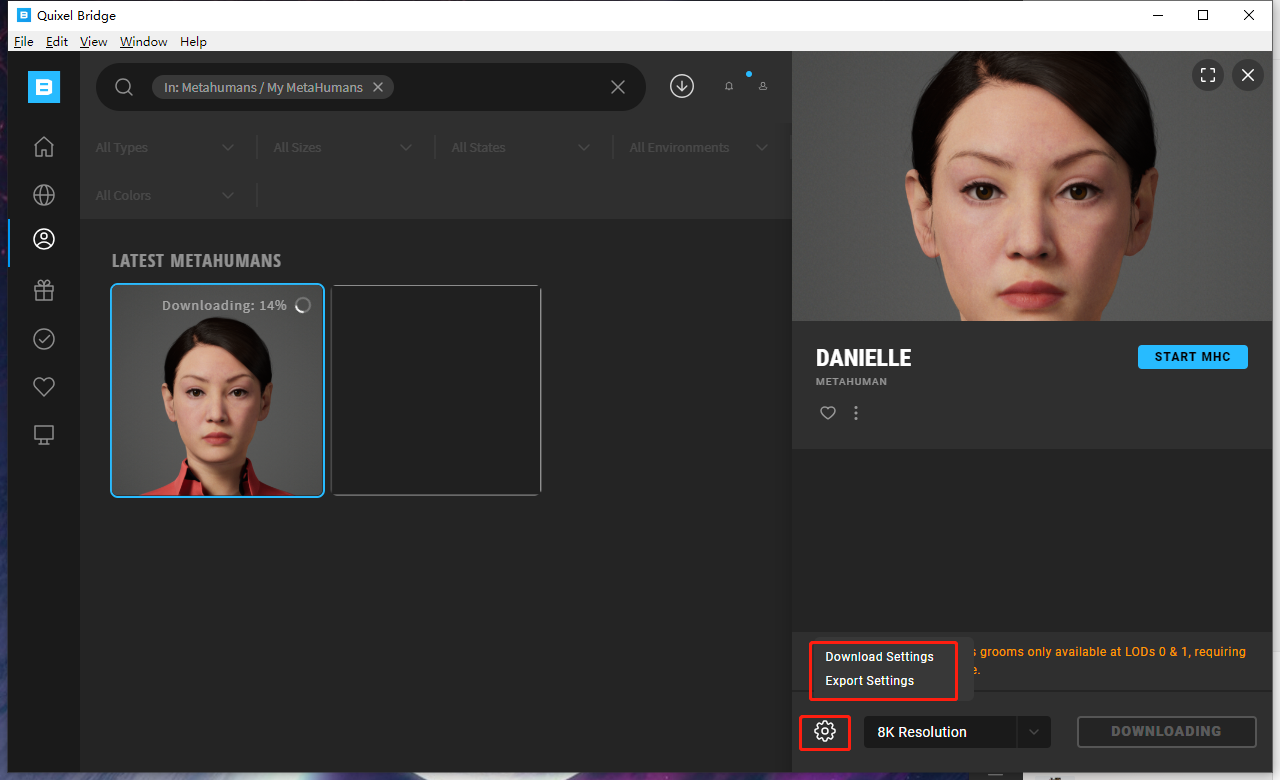The image size is (1280, 780).
Task: Expand the All Types filter
Action: [165, 148]
